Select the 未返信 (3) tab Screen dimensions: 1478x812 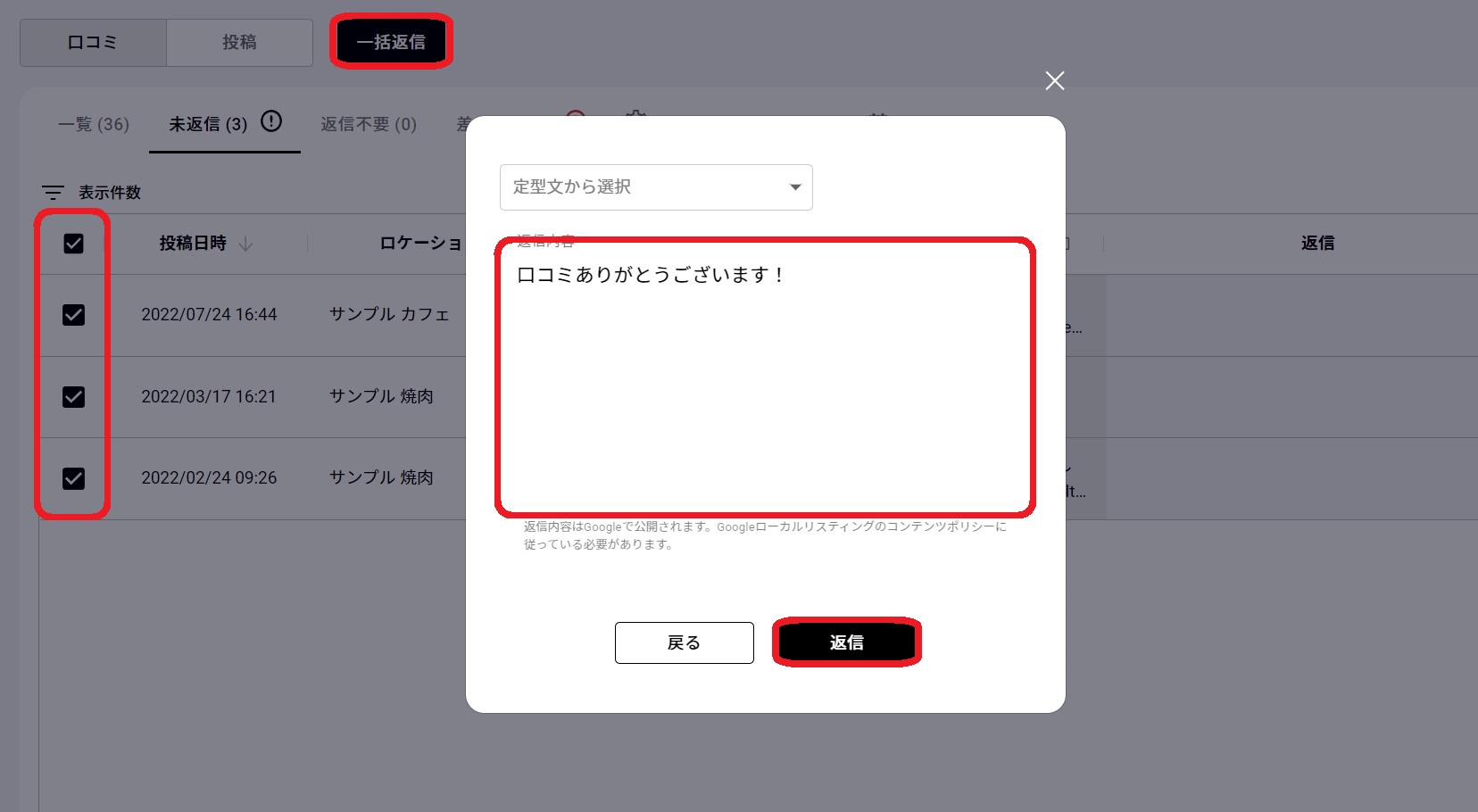(208, 124)
